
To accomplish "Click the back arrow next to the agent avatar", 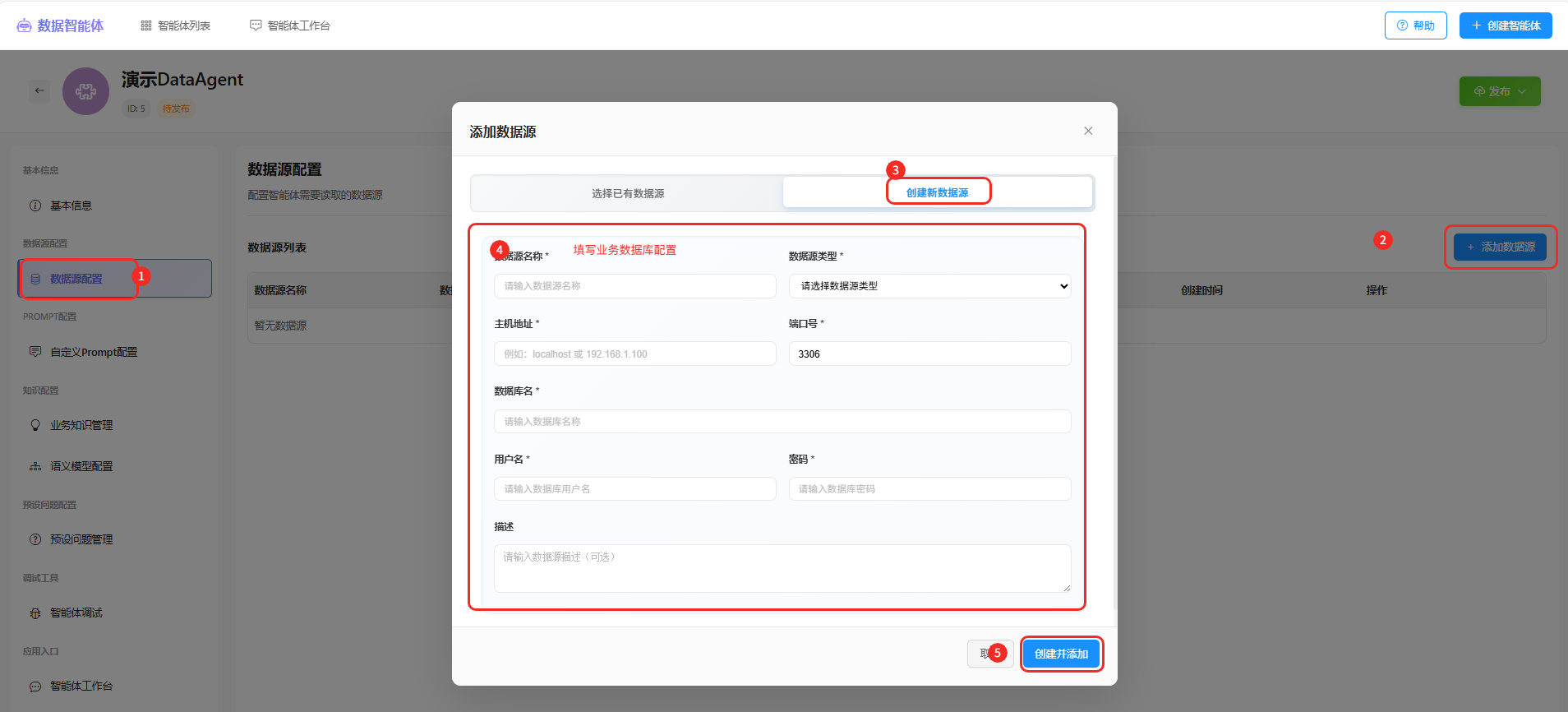I will (x=39, y=90).
